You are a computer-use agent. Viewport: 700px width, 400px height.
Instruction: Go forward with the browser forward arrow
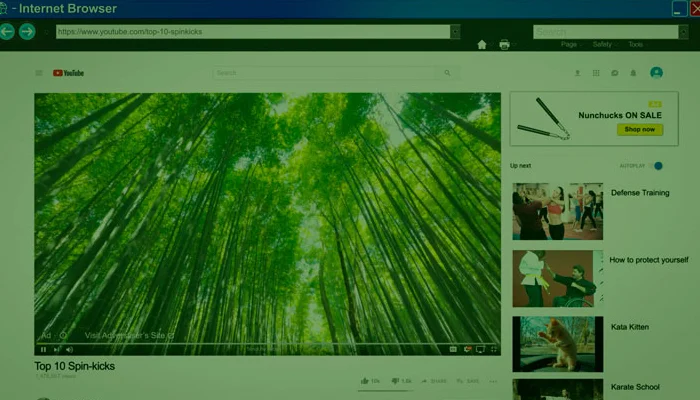[x=27, y=32]
